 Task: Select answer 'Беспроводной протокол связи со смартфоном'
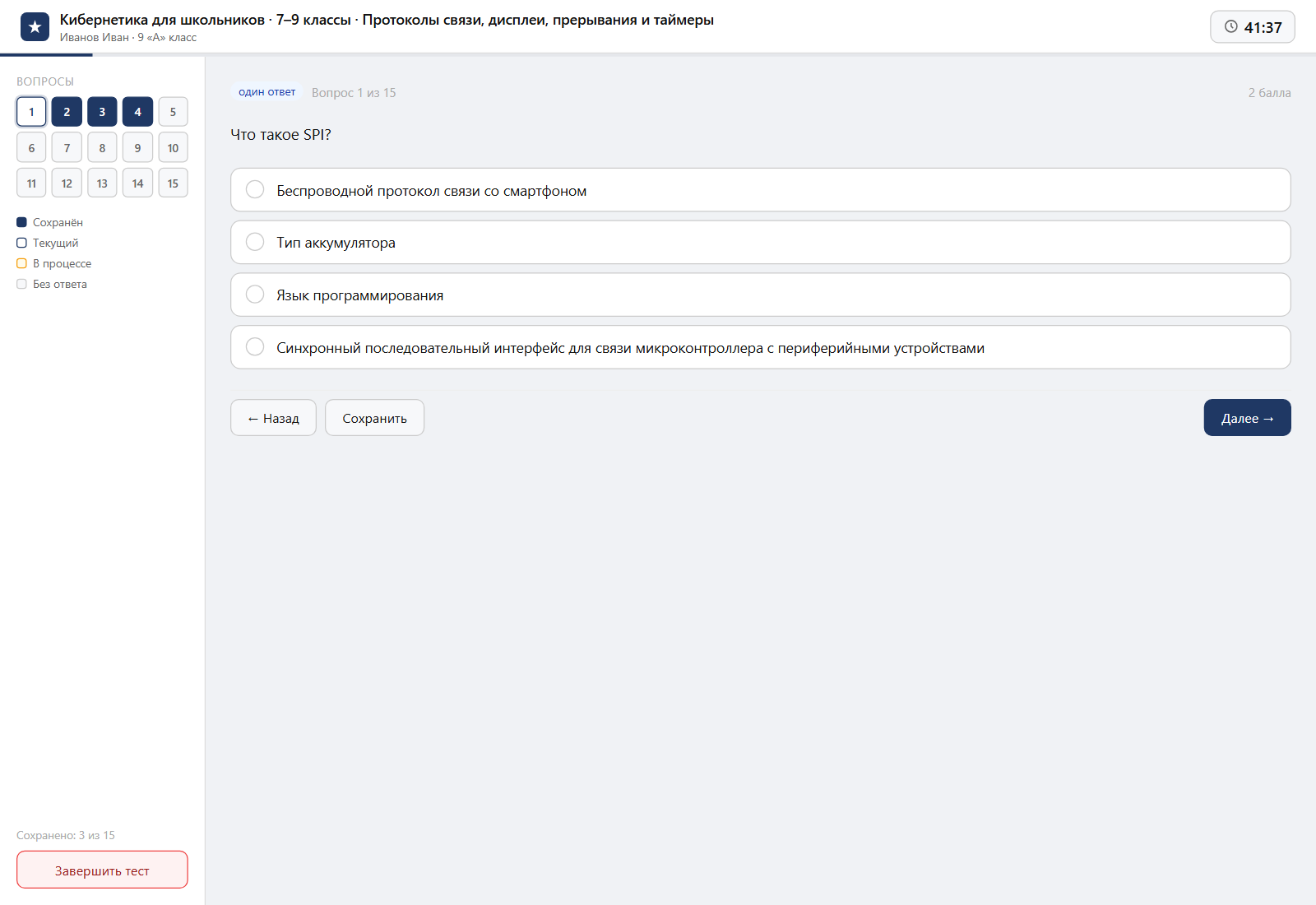click(x=760, y=190)
